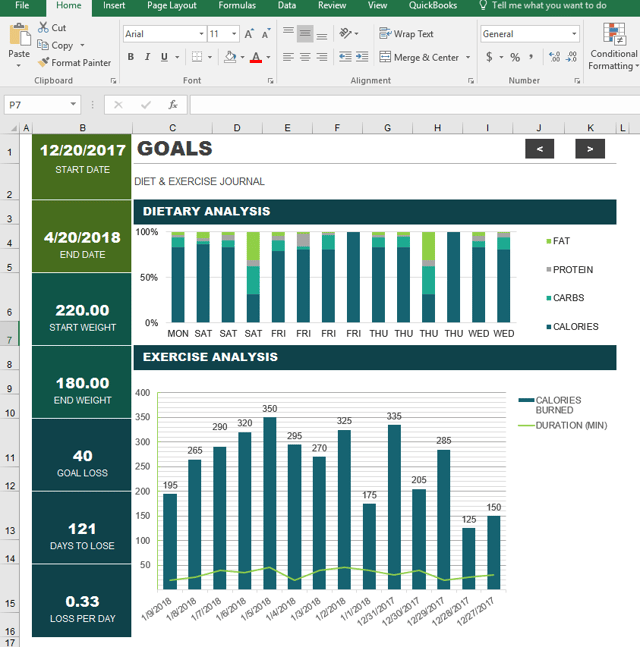640x647 pixels.
Task: Apply Percent Style formatting
Action: pyautogui.click(x=515, y=57)
